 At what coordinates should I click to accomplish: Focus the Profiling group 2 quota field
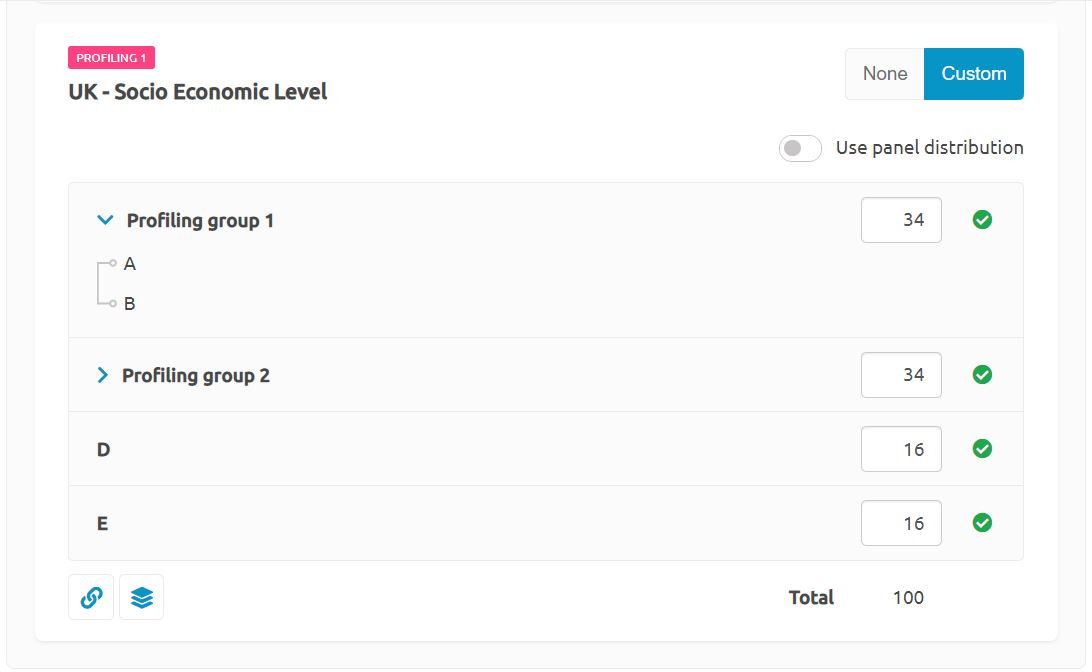[900, 375]
